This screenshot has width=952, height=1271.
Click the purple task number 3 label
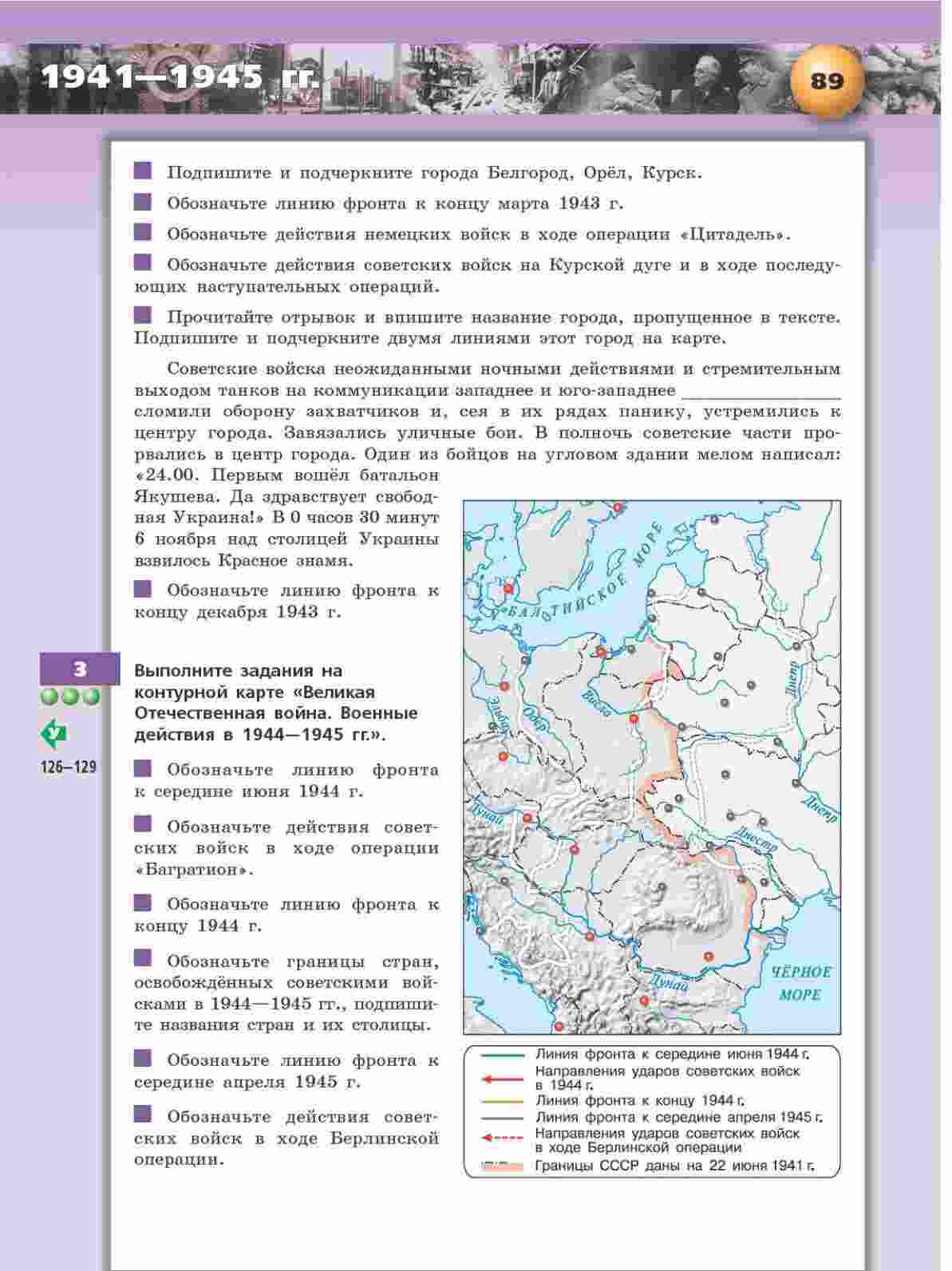tap(80, 669)
